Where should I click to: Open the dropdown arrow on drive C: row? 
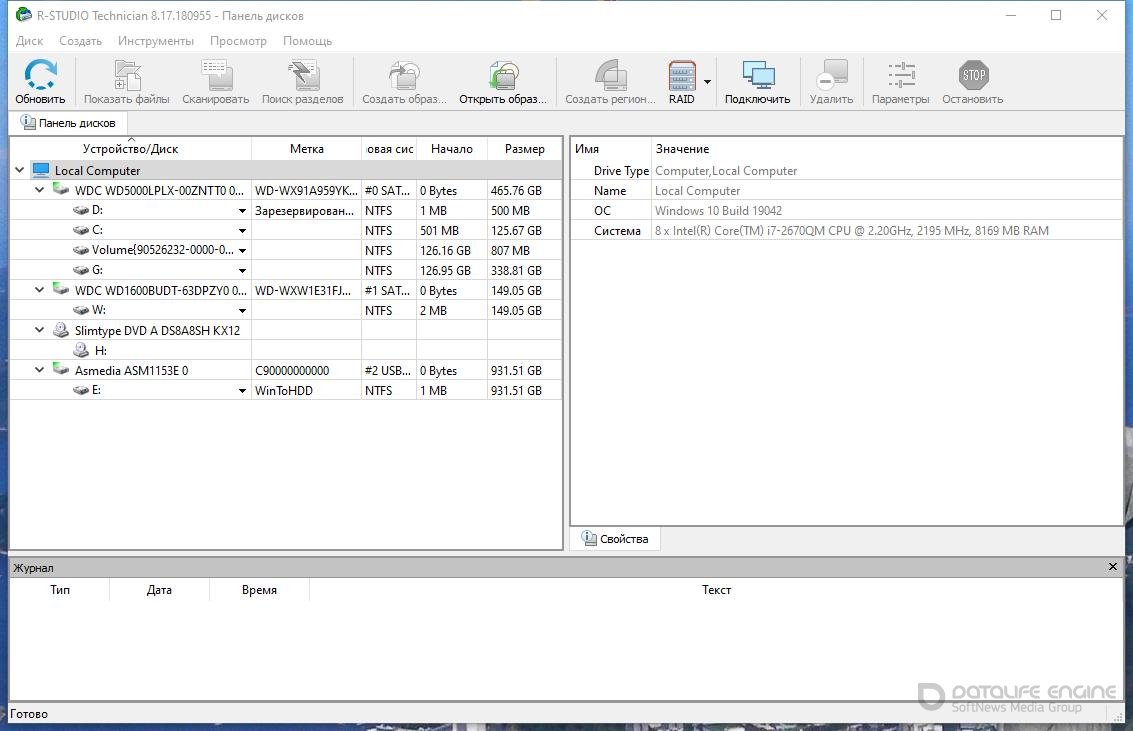click(x=242, y=231)
